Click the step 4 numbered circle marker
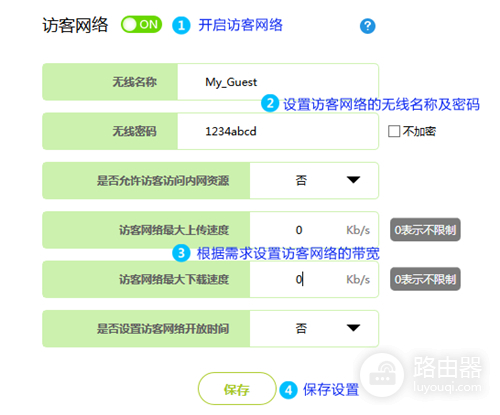 (x=288, y=390)
